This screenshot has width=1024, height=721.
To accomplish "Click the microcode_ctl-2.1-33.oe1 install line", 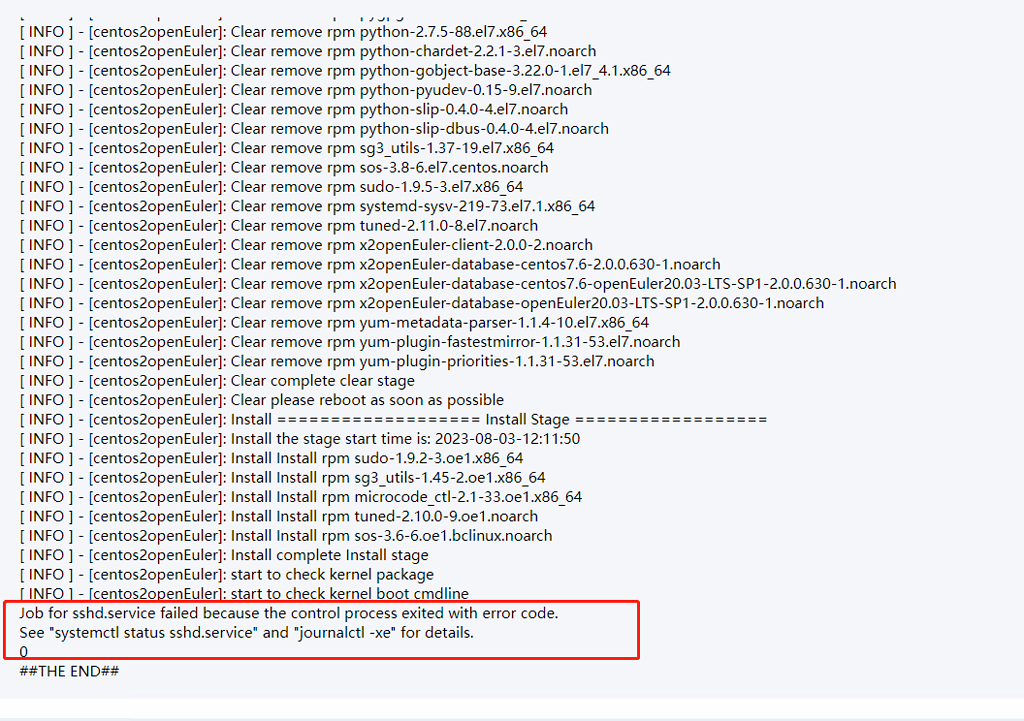I will pos(300,497).
